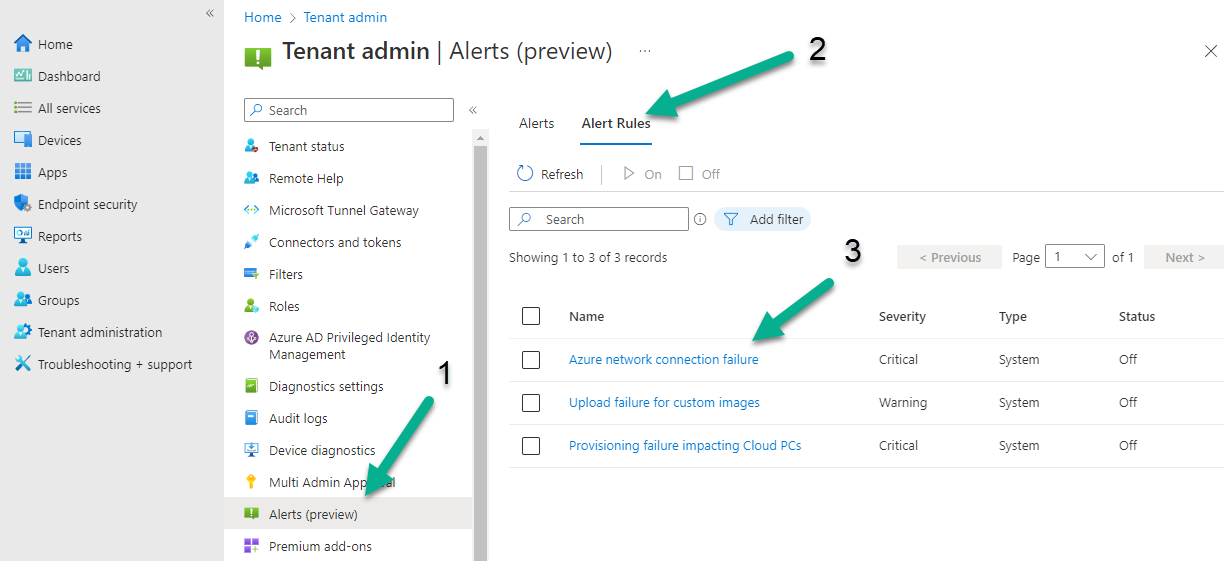Close the Tenant admin blade
The height and width of the screenshot is (561, 1224).
click(x=1211, y=52)
